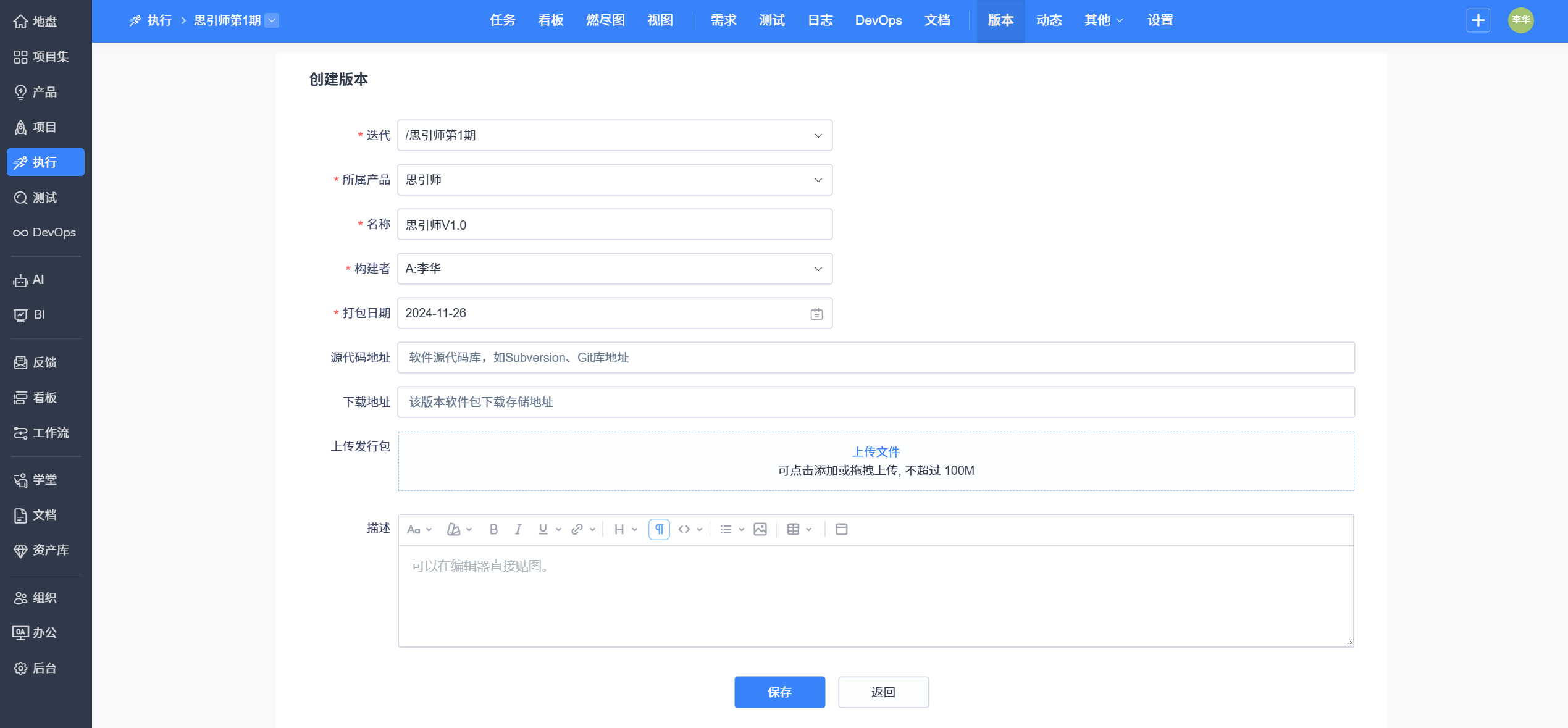Click the 源代码地址 input field

876,358
